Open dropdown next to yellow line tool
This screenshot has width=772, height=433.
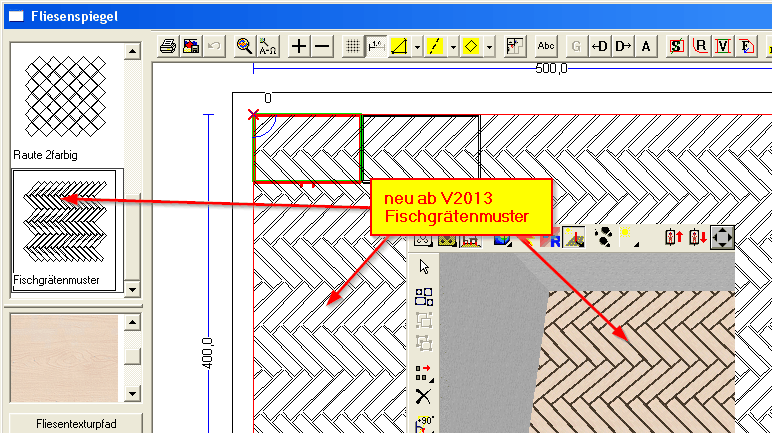(453, 46)
